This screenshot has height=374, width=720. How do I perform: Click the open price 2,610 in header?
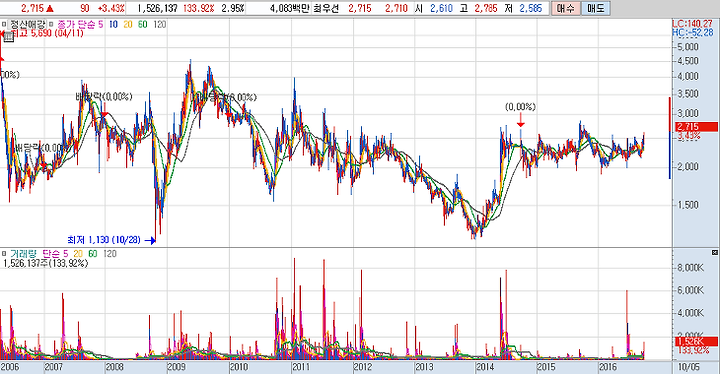click(441, 8)
